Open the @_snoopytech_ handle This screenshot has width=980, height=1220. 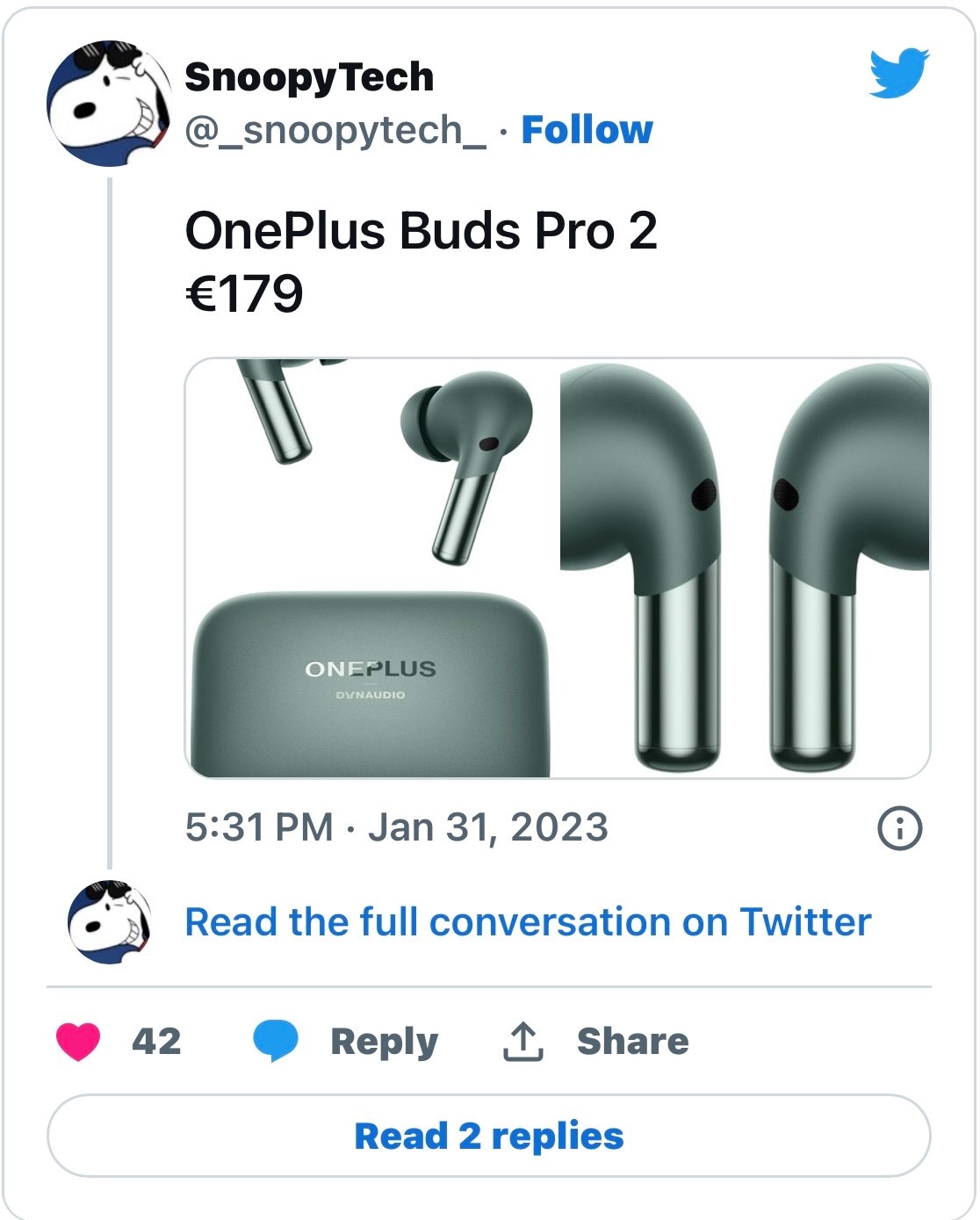point(335,130)
